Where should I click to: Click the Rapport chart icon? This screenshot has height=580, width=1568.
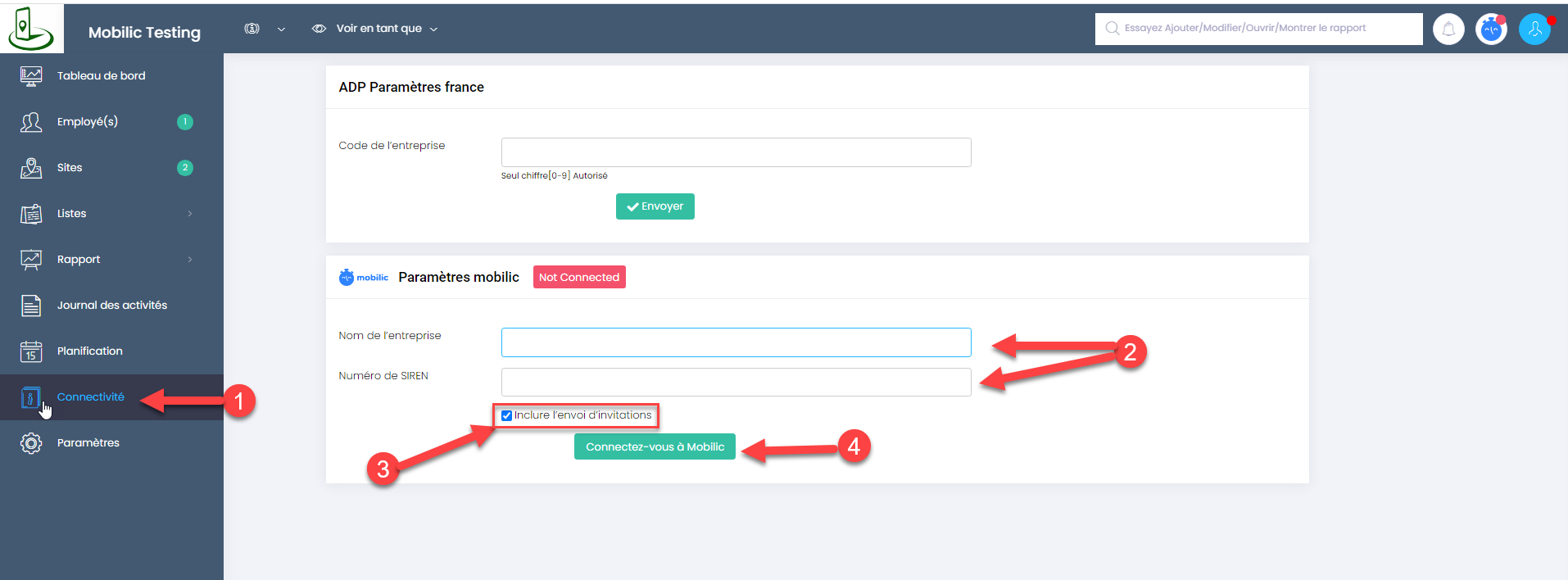pos(31,260)
